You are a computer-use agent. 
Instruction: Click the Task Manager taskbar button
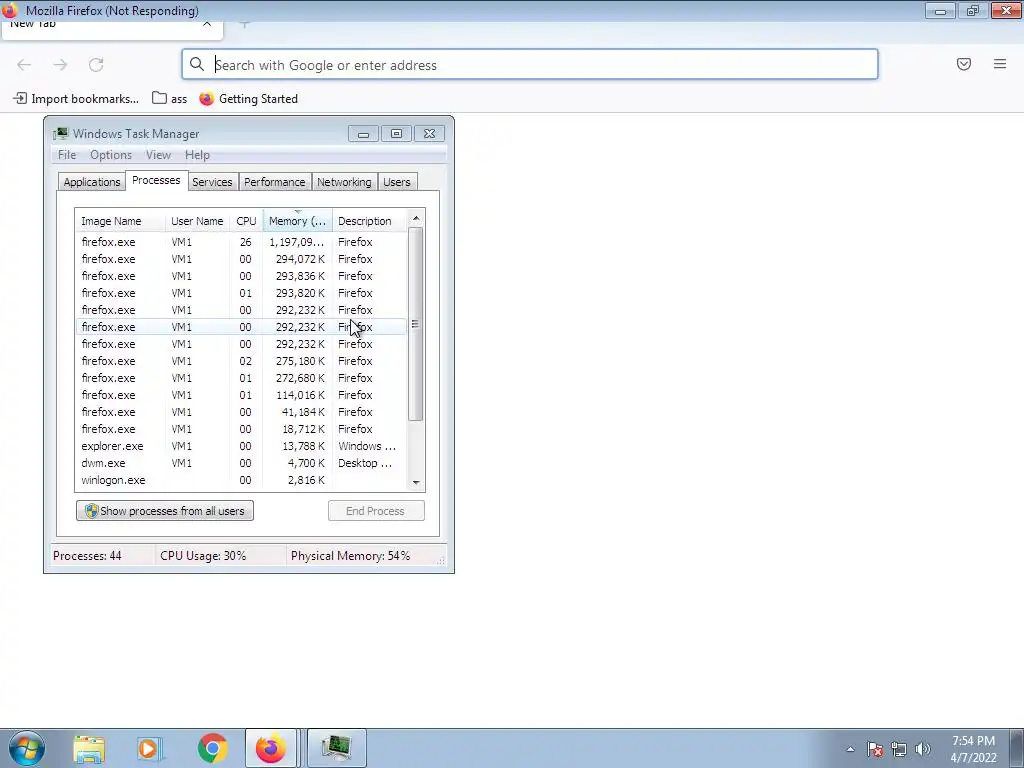point(336,748)
